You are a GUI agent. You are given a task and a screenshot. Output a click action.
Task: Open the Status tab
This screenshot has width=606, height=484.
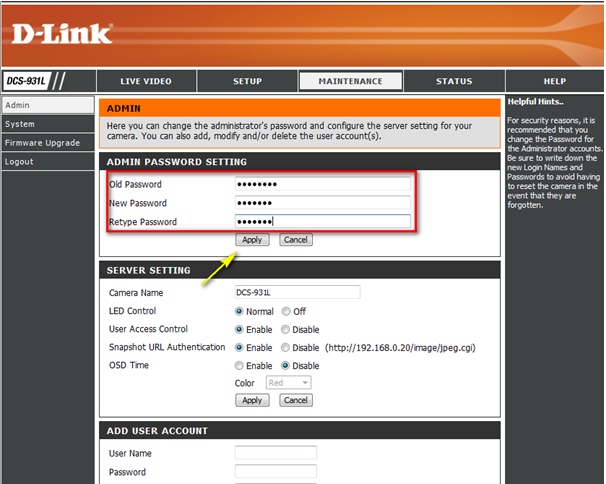point(453,81)
